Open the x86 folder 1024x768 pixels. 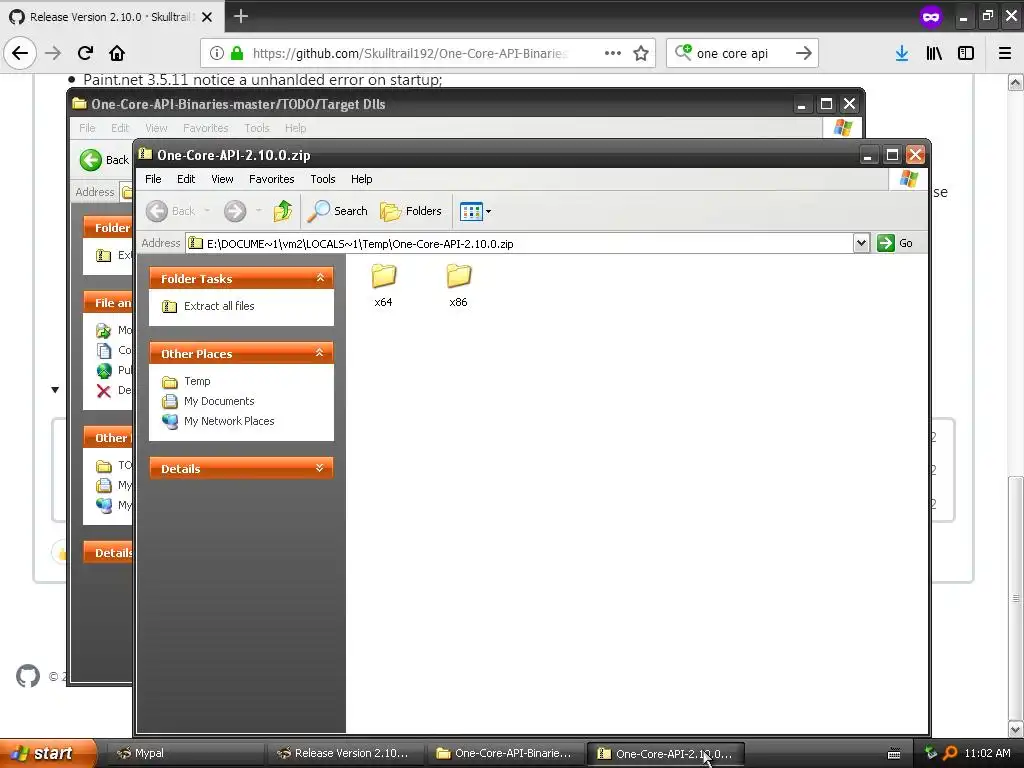tap(458, 285)
